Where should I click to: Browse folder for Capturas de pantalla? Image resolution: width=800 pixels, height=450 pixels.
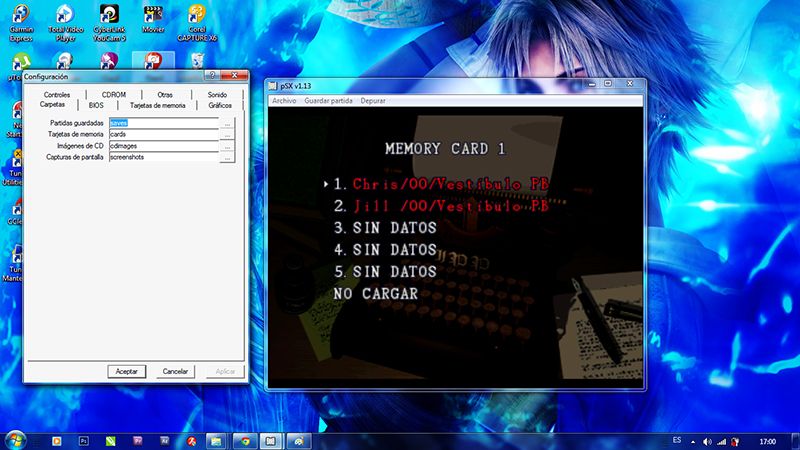coord(227,158)
